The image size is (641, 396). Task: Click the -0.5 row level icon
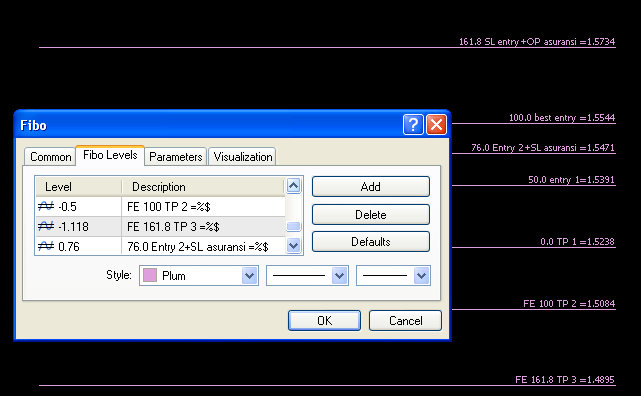click(46, 206)
